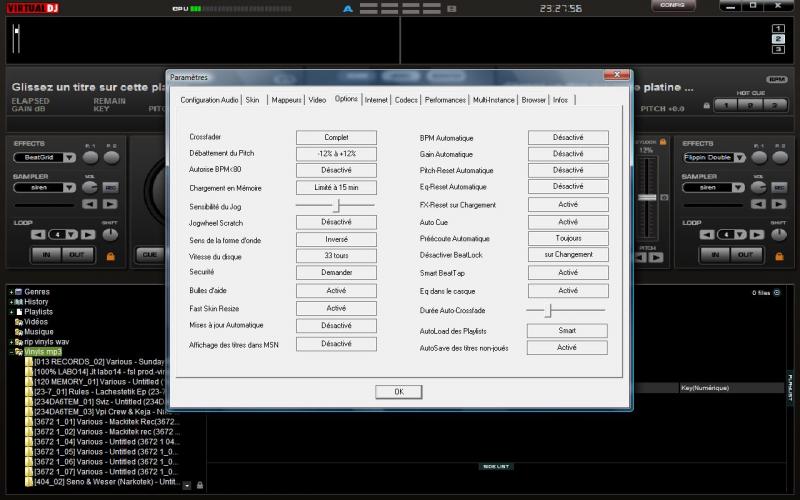Screen dimensions: 800x500
Task: Halve the left deck loop length
Action: coord(37,234)
